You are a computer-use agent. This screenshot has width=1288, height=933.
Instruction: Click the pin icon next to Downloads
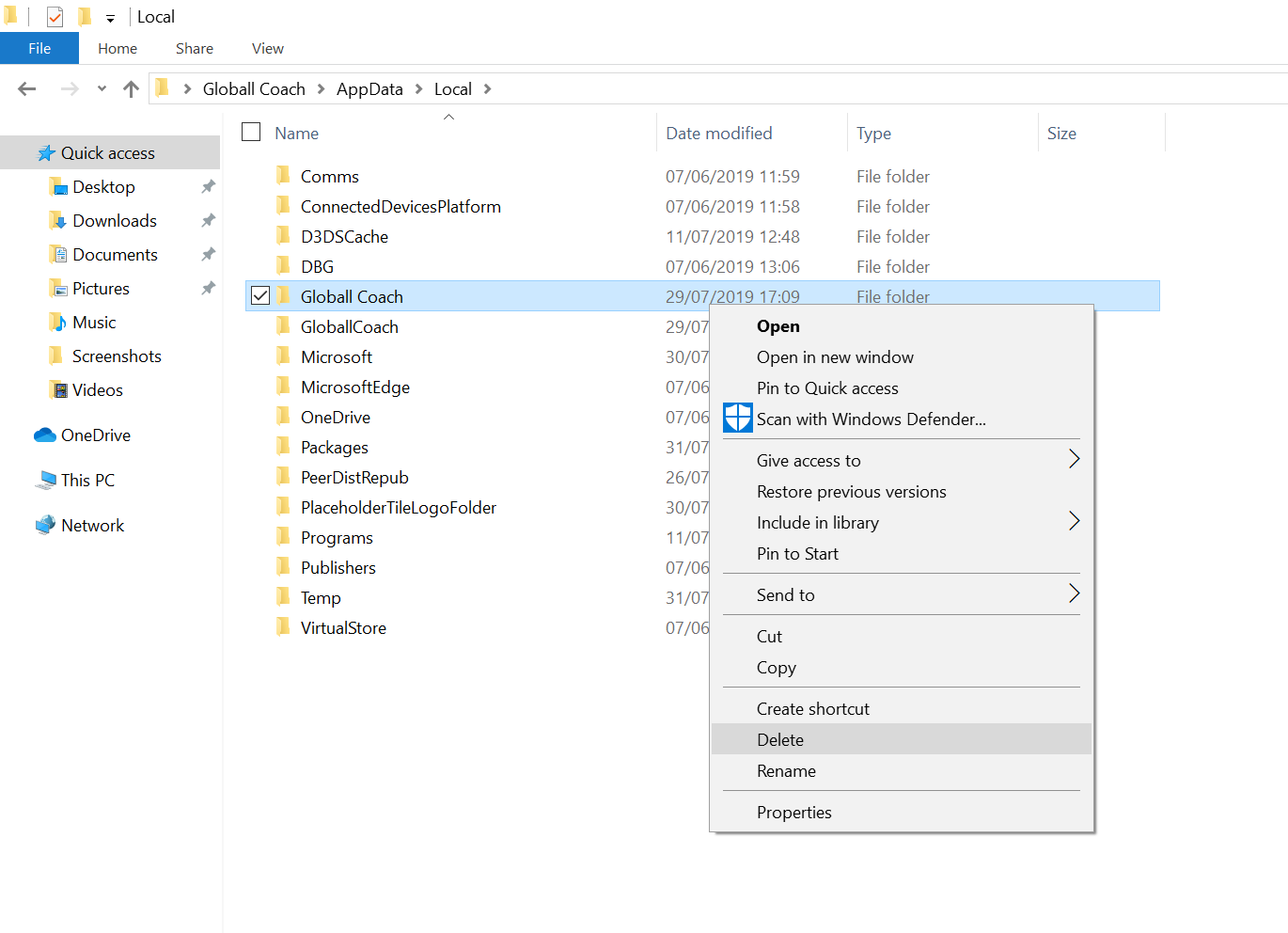(x=208, y=220)
